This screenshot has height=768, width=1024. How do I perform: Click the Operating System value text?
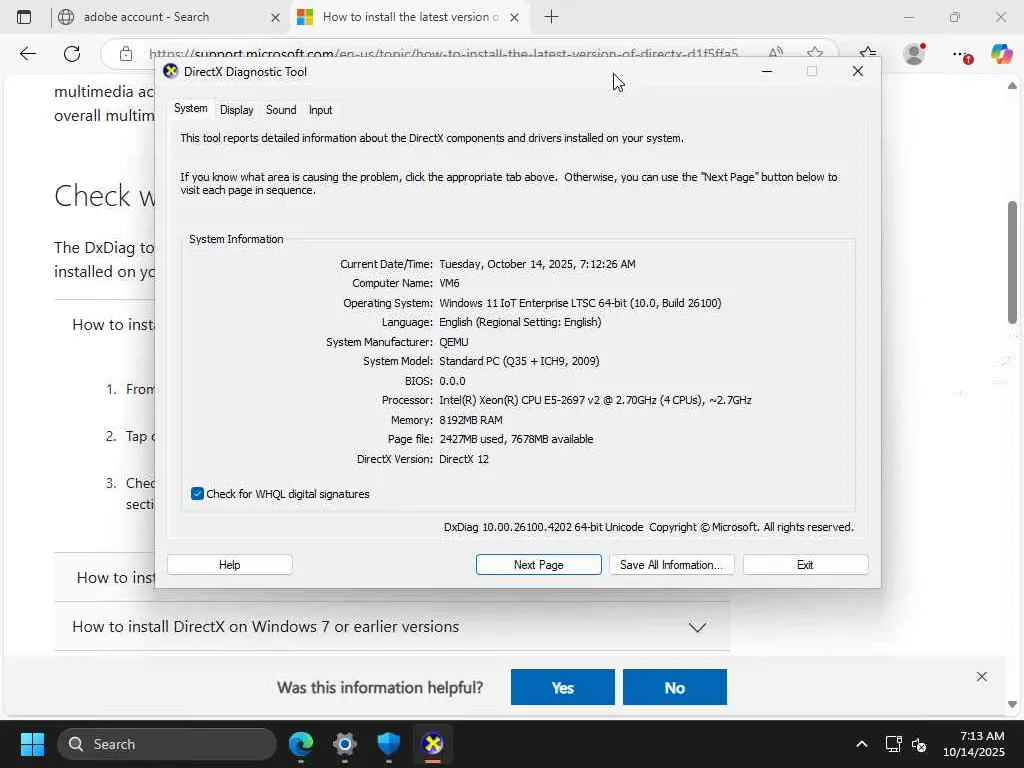pyautogui.click(x=580, y=303)
